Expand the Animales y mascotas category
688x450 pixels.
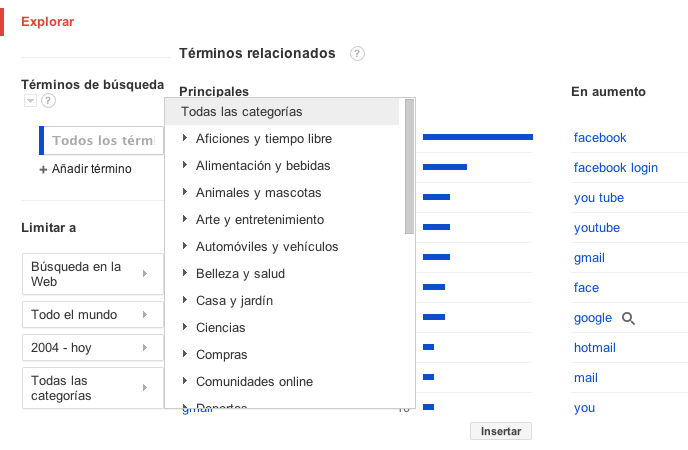pos(186,193)
